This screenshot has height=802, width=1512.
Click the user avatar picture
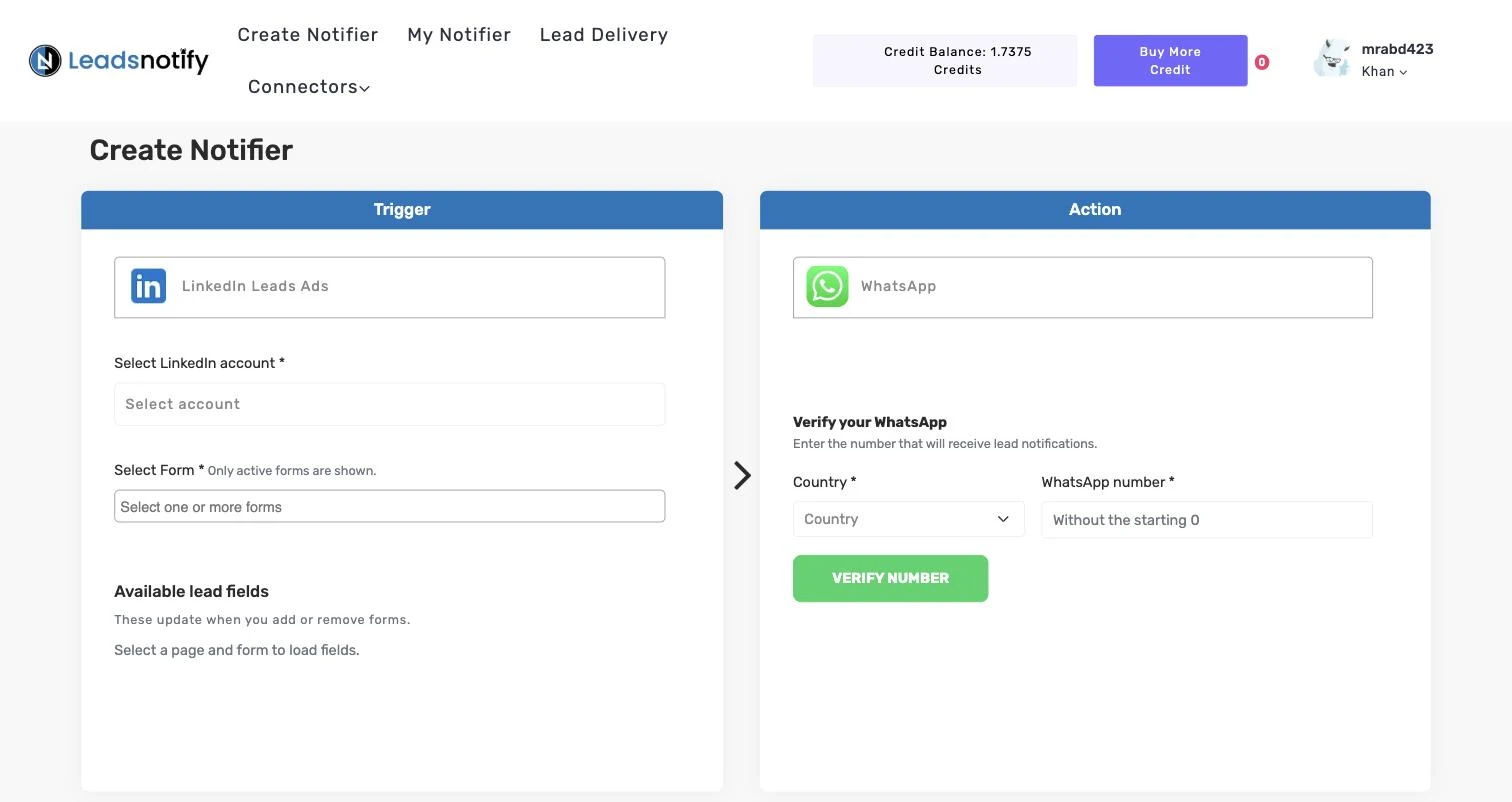1332,59
